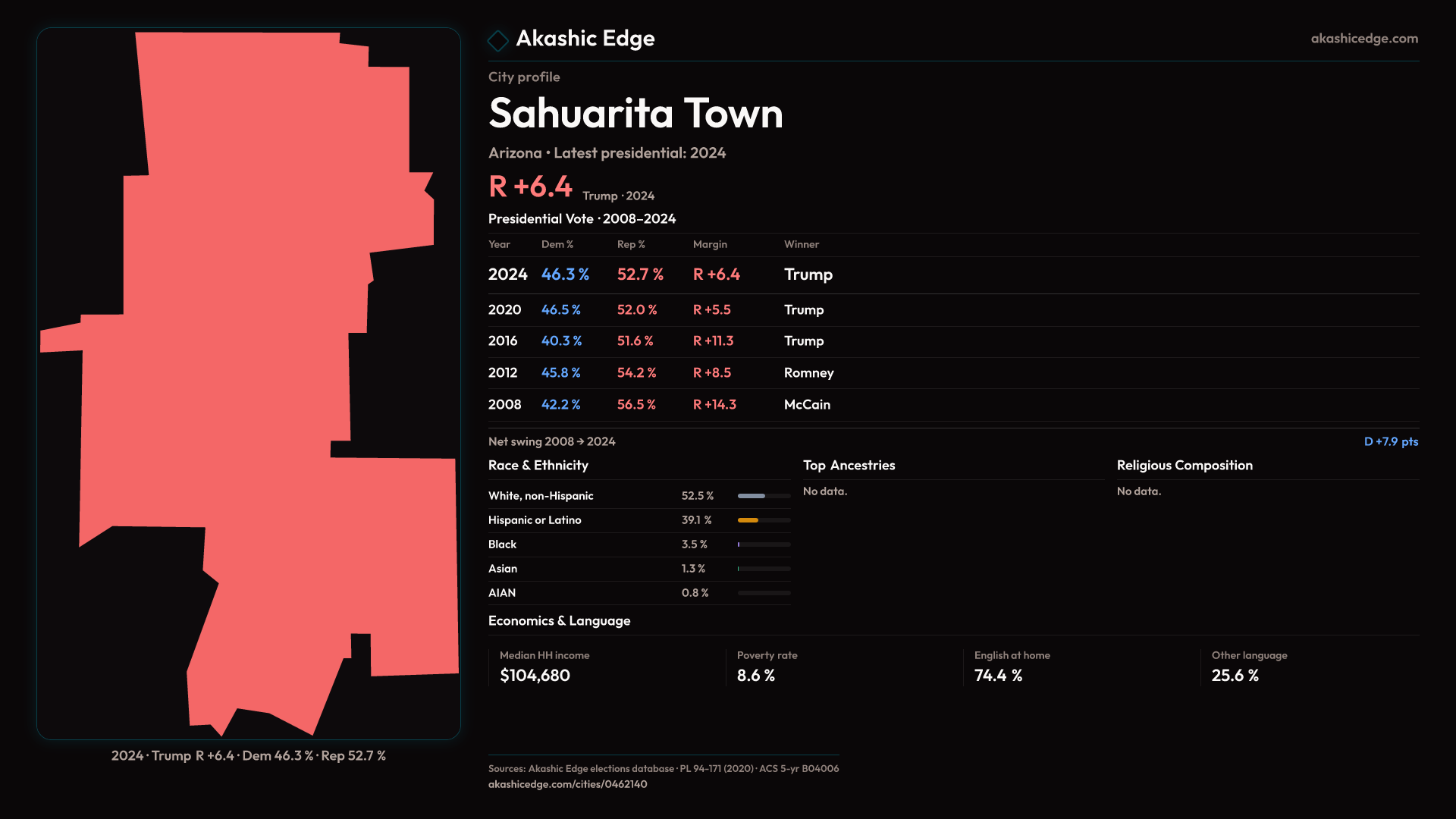This screenshot has height=819, width=1456.
Task: Click the Other language 25.6% statistic
Action: point(1249,667)
